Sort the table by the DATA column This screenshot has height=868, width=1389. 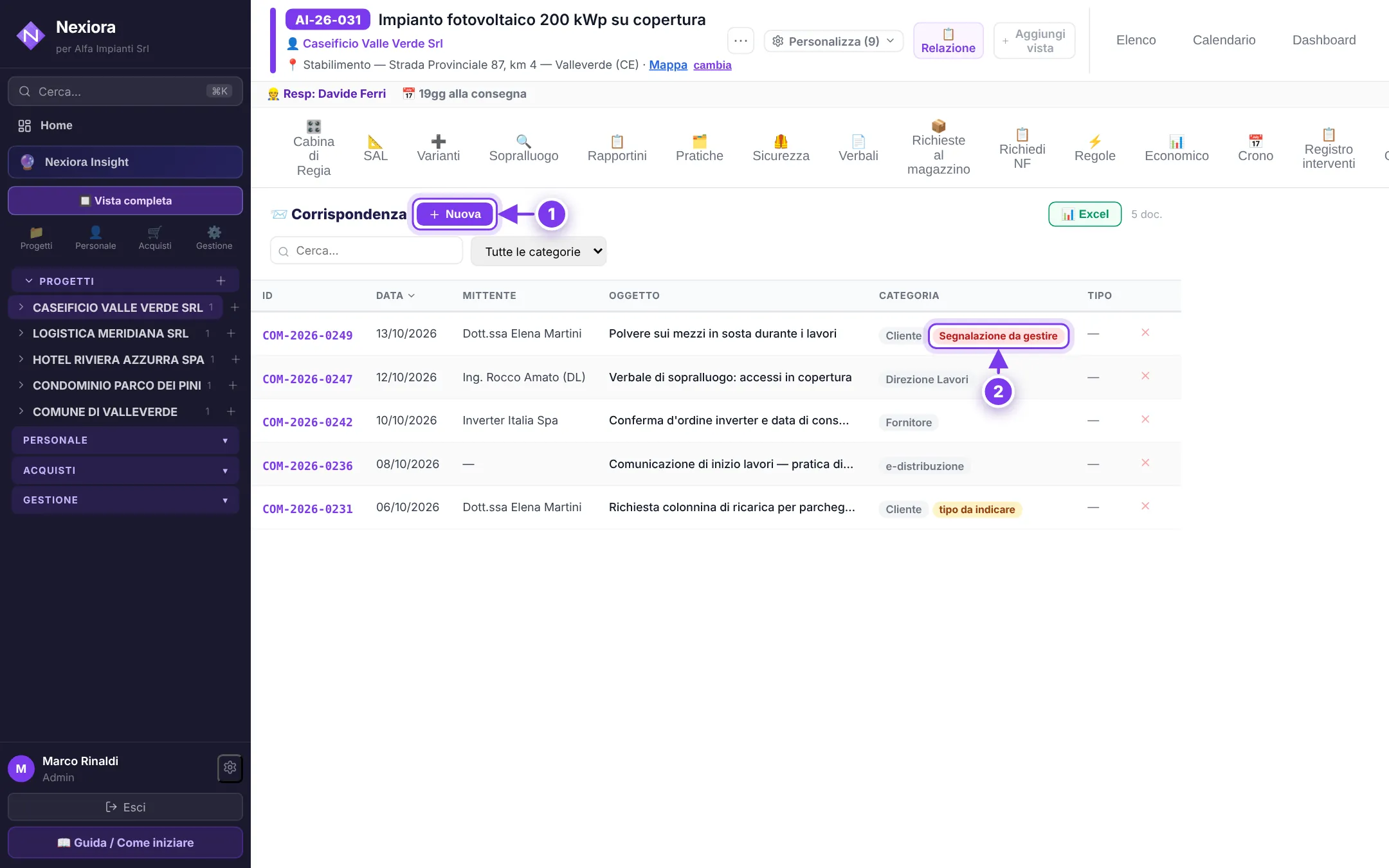click(395, 296)
